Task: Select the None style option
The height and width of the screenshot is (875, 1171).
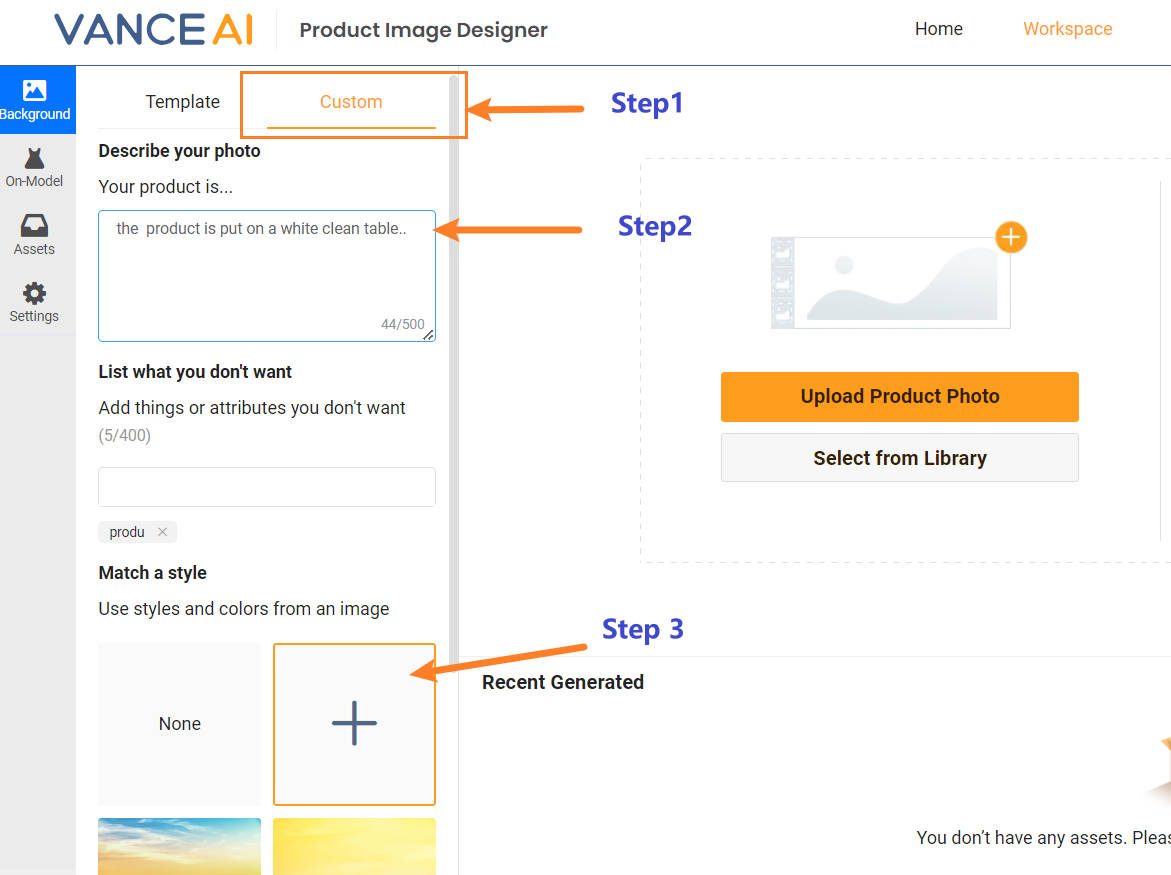Action: click(x=180, y=724)
